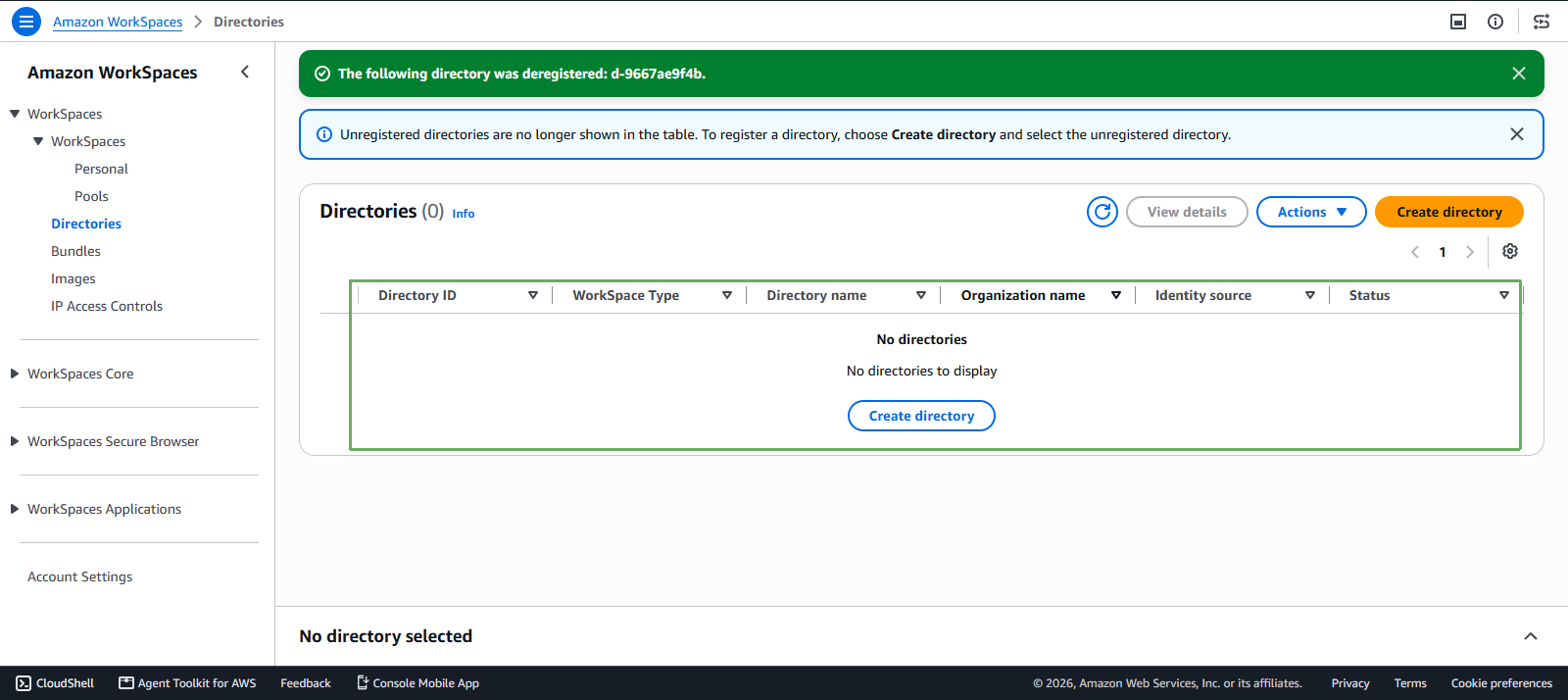Open the hamburger navigation menu
This screenshot has height=700, width=1568.
tap(26, 22)
